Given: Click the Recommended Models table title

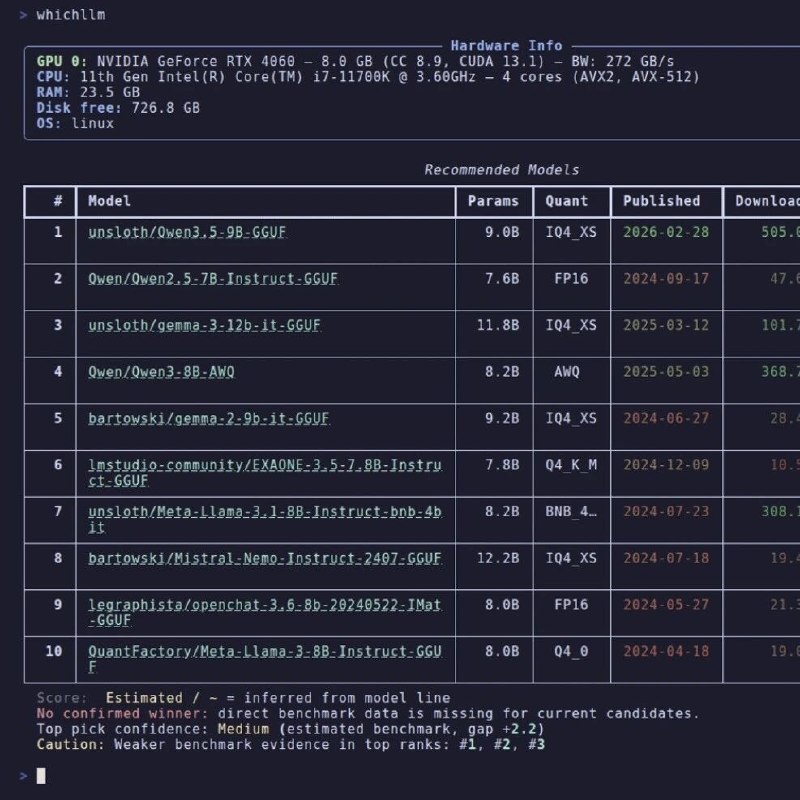Looking at the screenshot, I should click(502, 170).
